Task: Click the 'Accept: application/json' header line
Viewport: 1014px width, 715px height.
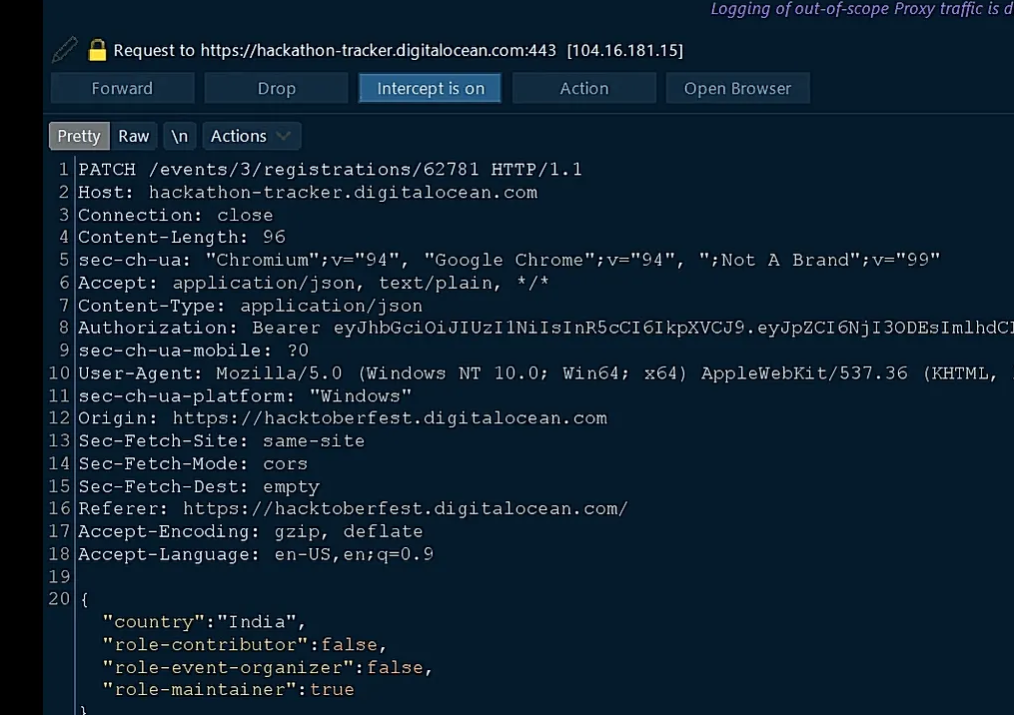Action: (314, 283)
